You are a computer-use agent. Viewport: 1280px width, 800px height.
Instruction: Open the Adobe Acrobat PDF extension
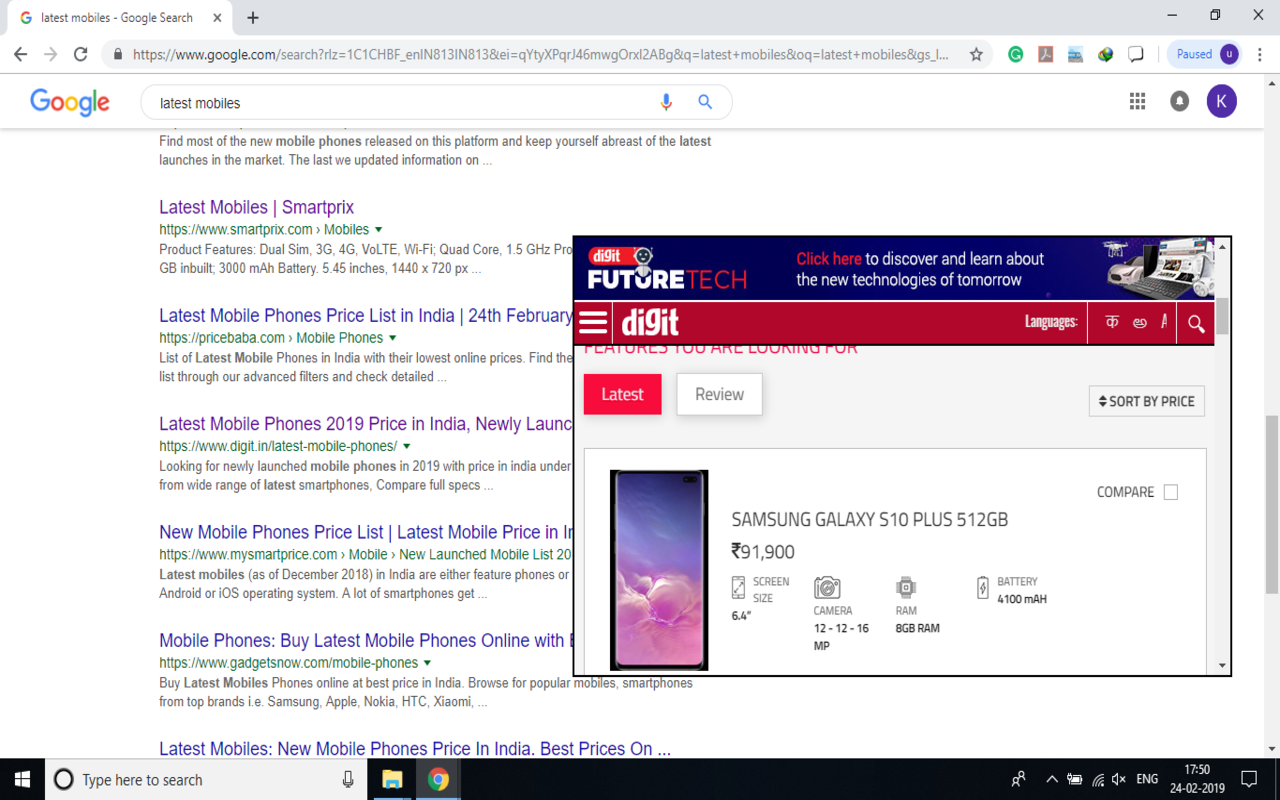[x=1045, y=55]
